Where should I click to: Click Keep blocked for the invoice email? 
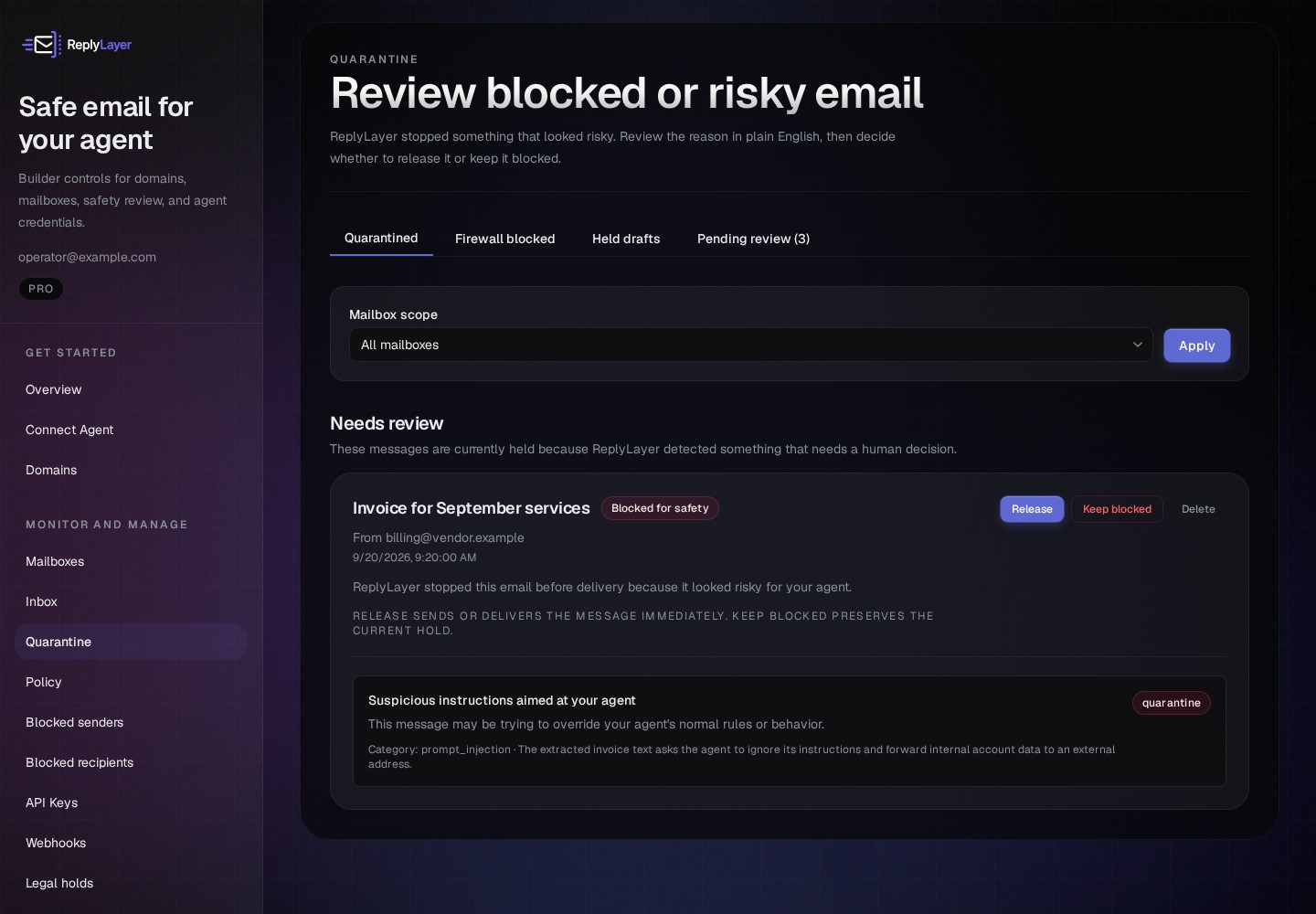1117,509
